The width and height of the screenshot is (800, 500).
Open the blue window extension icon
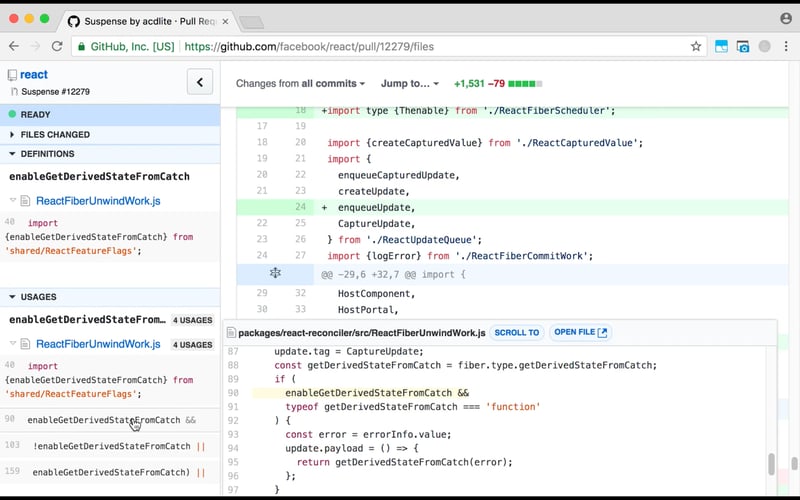click(721, 46)
